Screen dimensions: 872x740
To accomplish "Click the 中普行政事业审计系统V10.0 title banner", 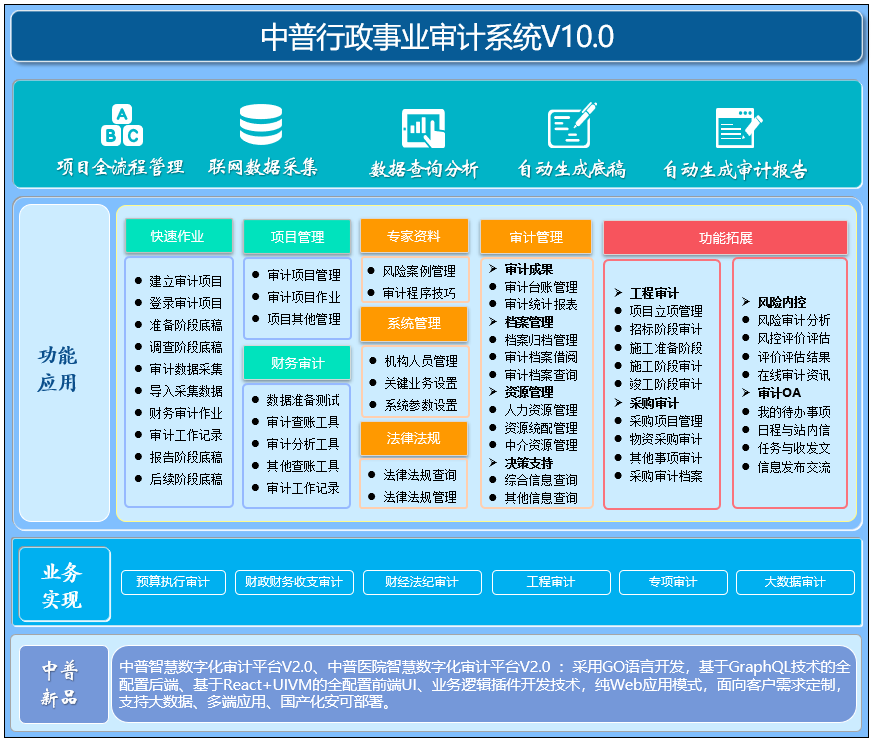I will click(437, 37).
